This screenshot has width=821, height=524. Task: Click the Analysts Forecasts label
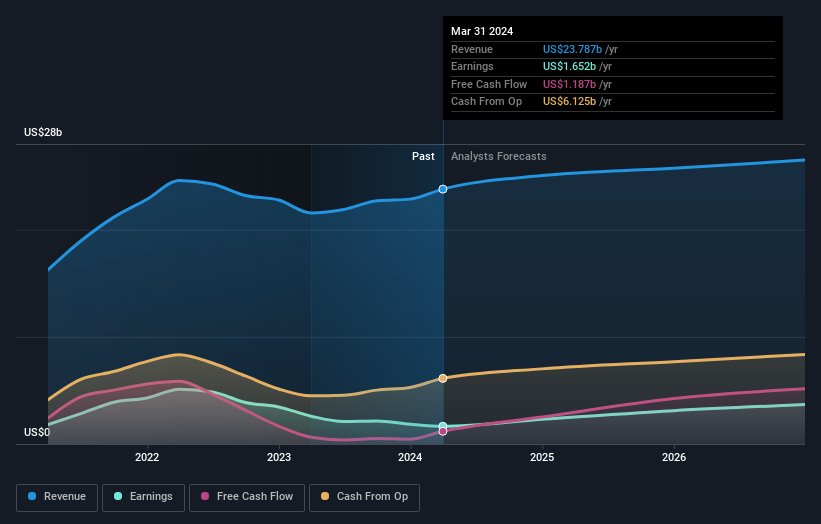498,156
